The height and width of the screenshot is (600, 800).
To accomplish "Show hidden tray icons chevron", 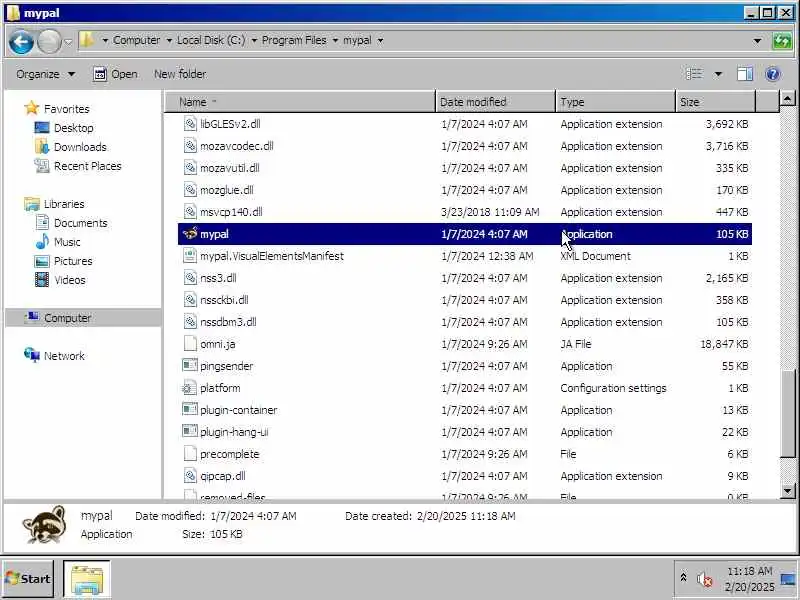I will click(683, 577).
